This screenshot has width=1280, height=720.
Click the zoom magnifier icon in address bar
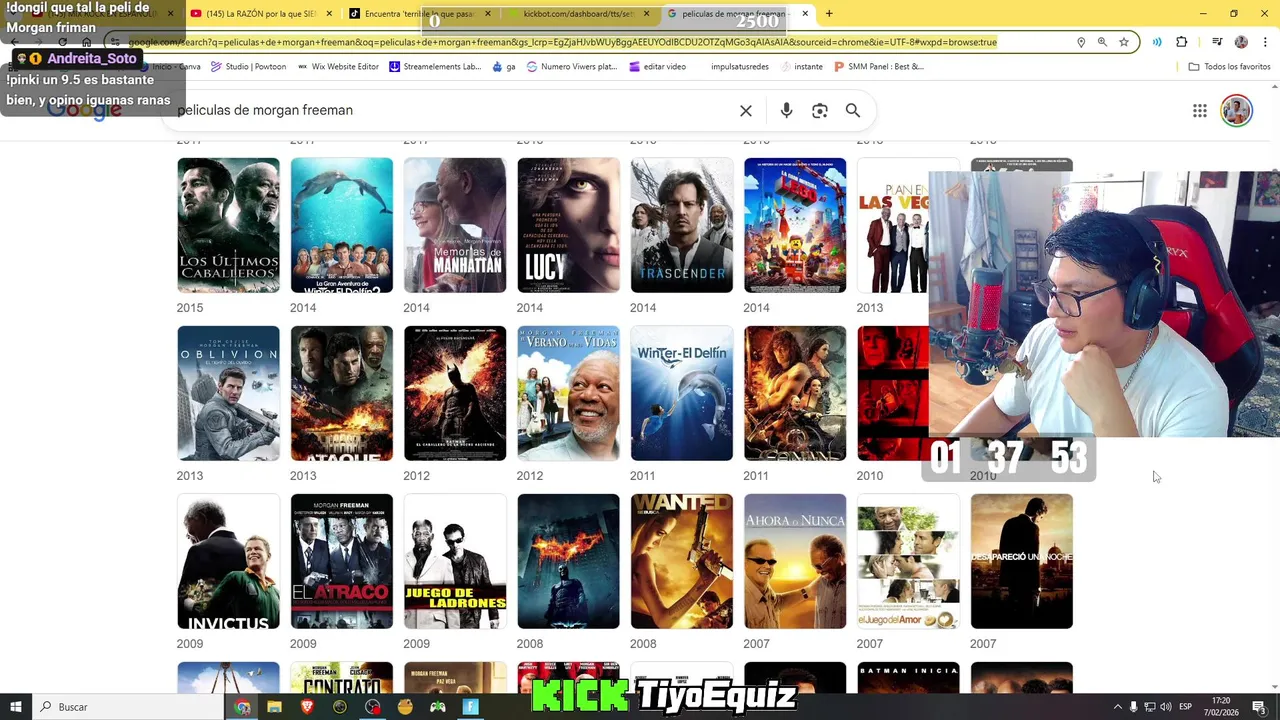tap(1102, 42)
